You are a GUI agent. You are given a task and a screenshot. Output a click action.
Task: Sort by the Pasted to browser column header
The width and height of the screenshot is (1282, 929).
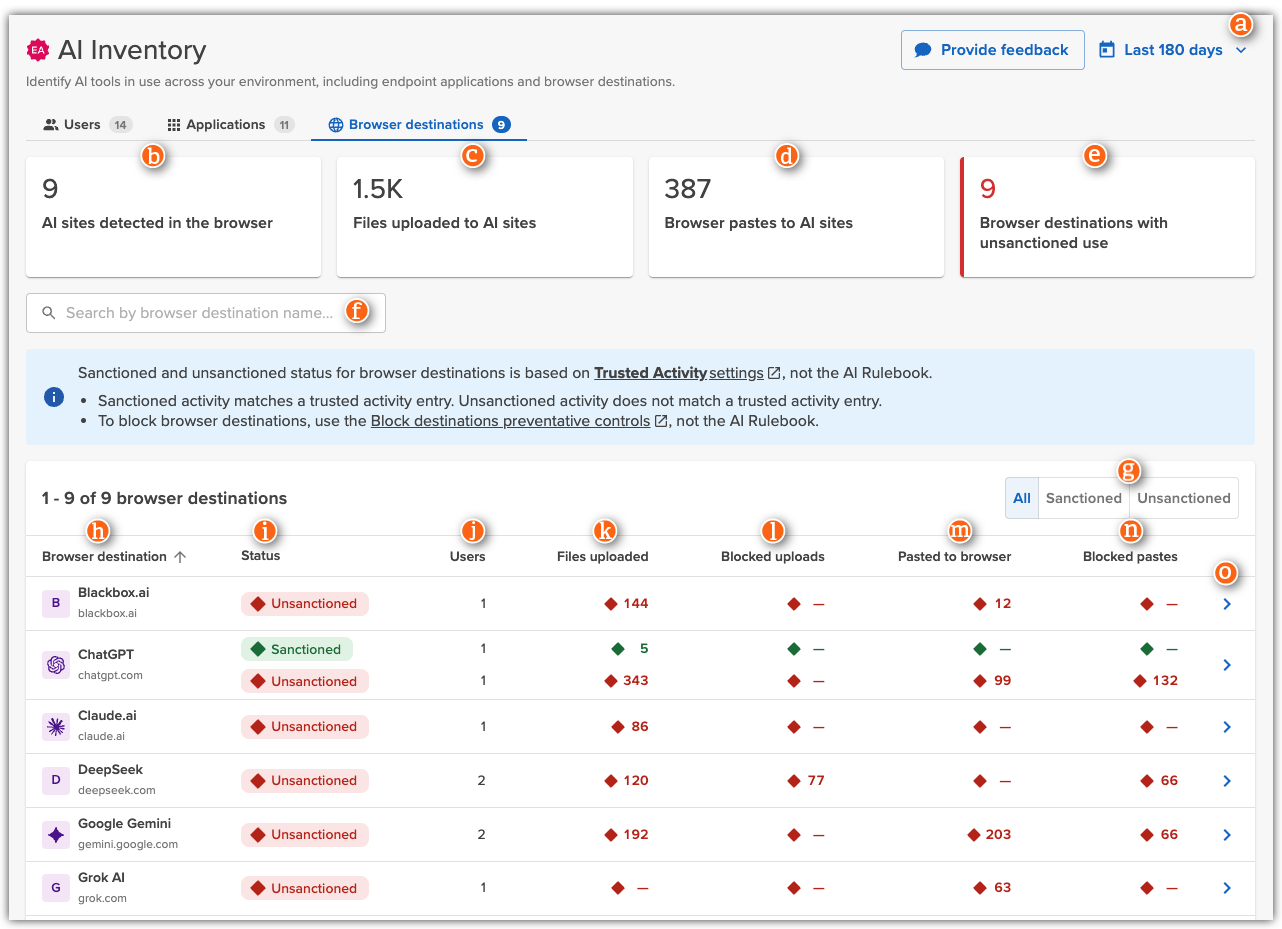point(955,556)
